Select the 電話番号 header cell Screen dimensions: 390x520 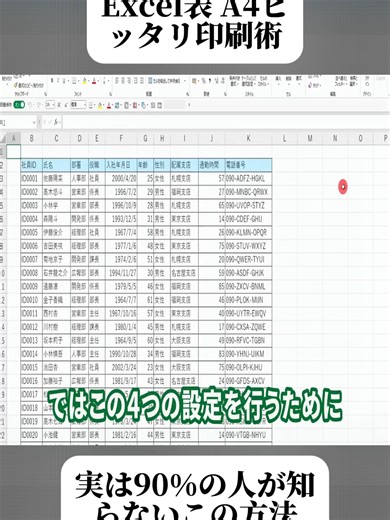pyautogui.click(x=248, y=165)
